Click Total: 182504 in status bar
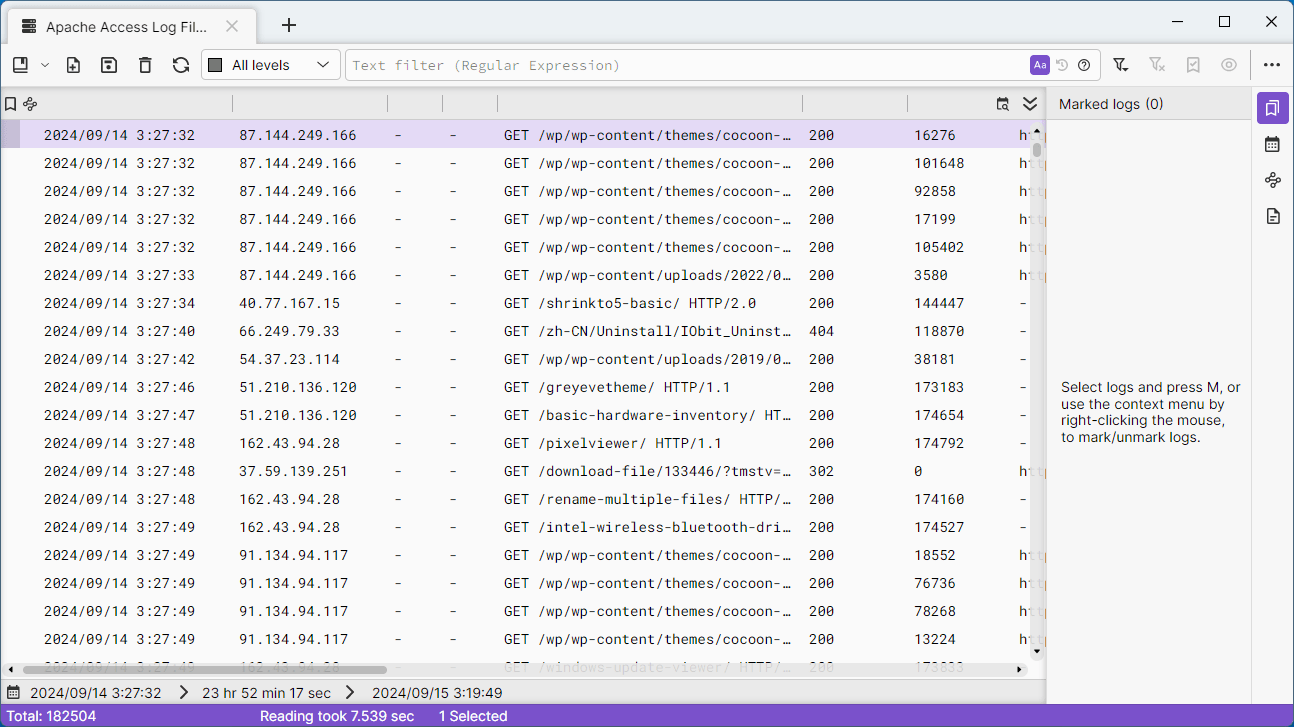 coord(52,716)
